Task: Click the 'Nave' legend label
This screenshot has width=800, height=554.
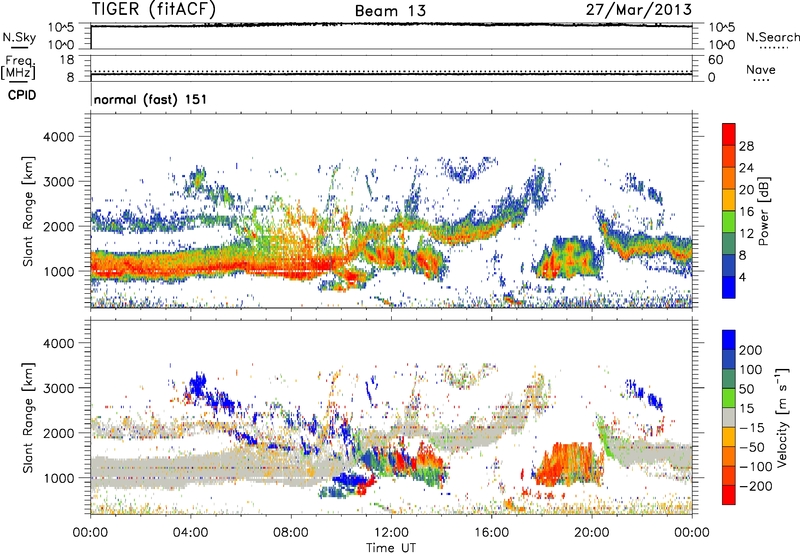Action: 761,70
